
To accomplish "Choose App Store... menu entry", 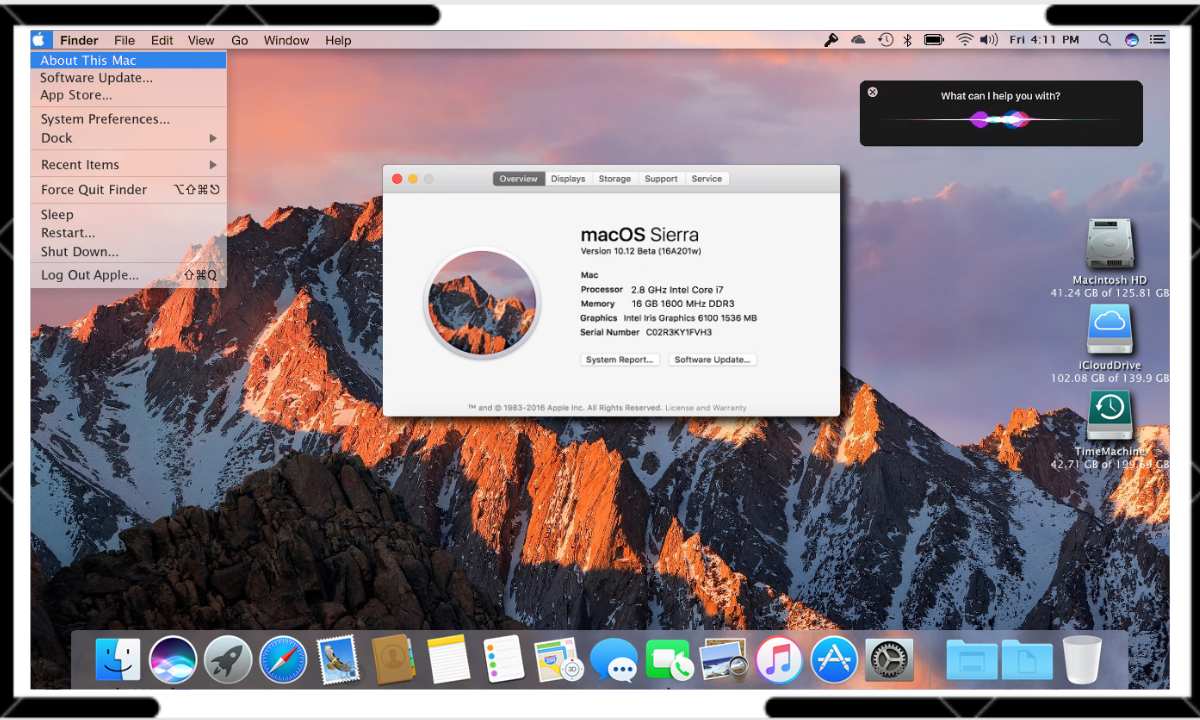I will pyautogui.click(x=128, y=96).
